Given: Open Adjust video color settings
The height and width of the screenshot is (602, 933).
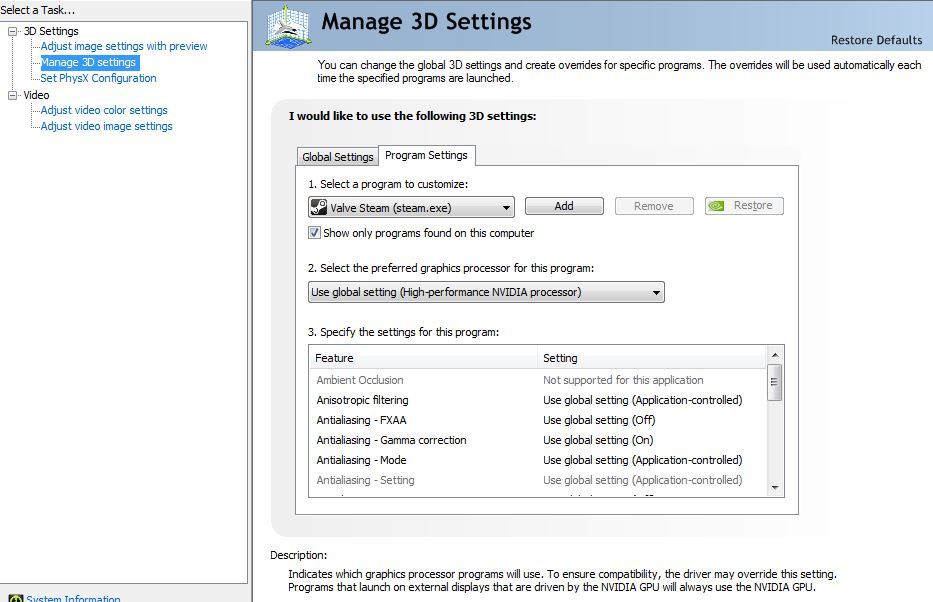Looking at the screenshot, I should click(x=104, y=110).
